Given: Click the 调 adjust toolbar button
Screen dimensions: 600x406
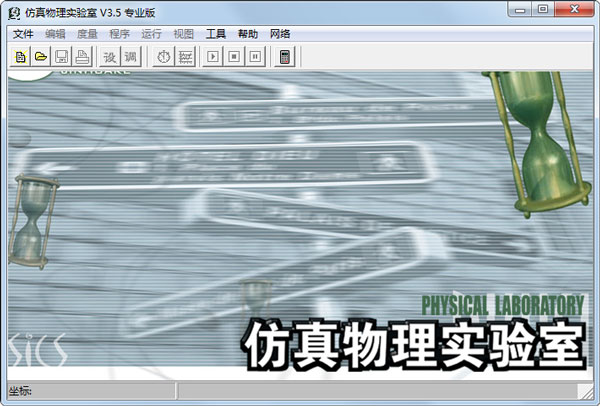Looking at the screenshot, I should click(130, 57).
